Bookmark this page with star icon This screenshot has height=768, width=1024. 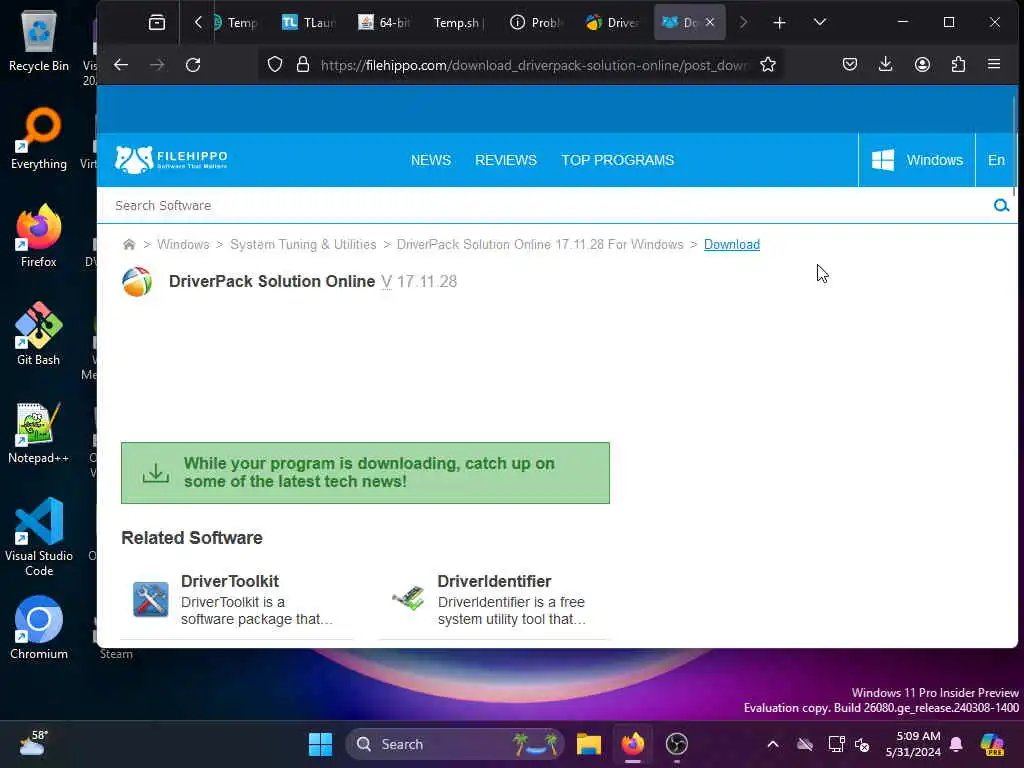click(768, 65)
